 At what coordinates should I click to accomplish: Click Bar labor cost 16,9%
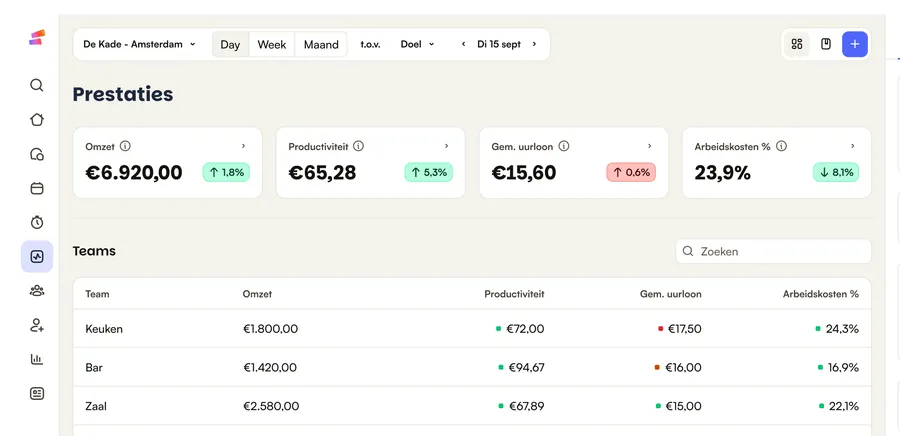(x=844, y=368)
